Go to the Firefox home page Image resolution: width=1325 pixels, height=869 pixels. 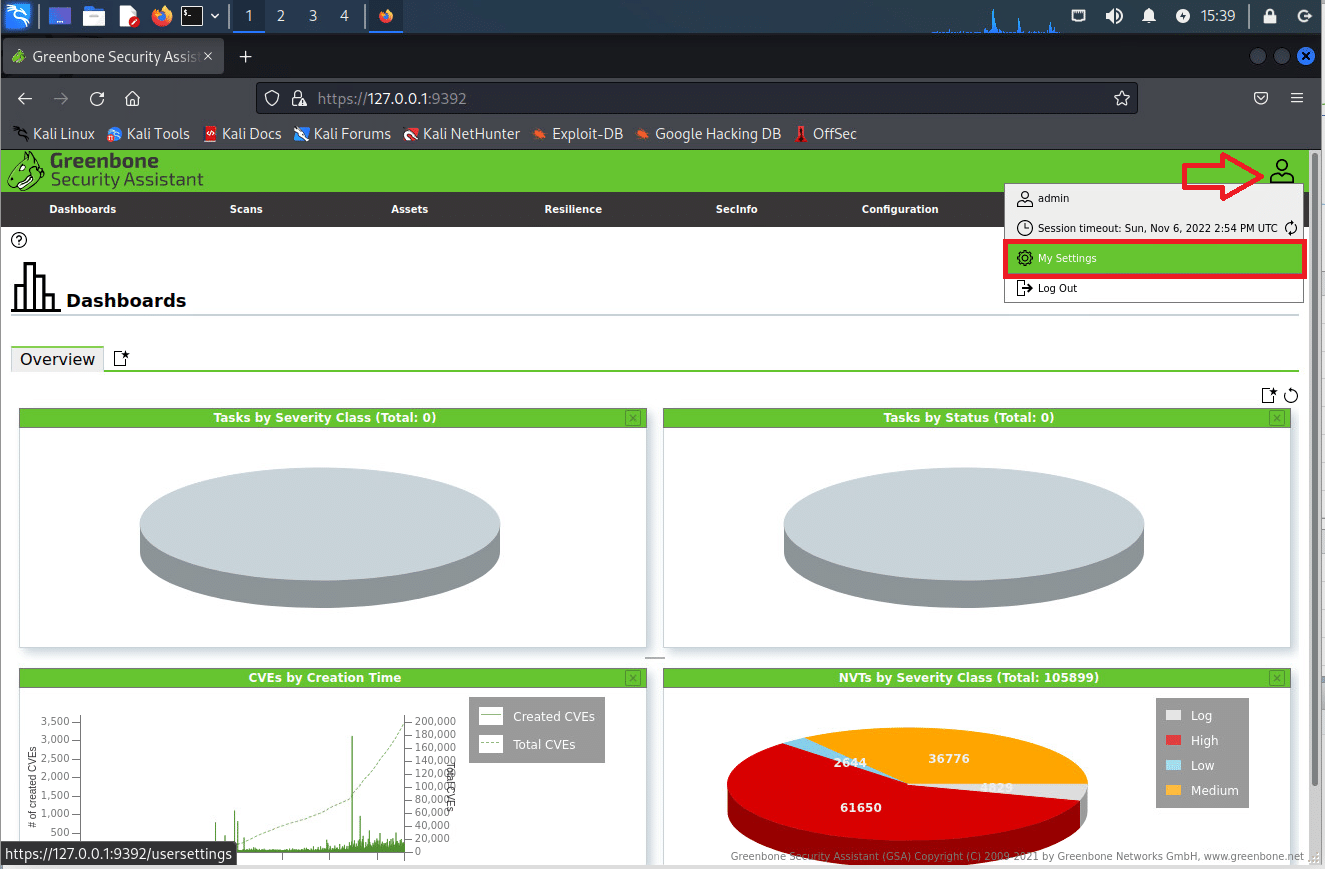tap(132, 98)
